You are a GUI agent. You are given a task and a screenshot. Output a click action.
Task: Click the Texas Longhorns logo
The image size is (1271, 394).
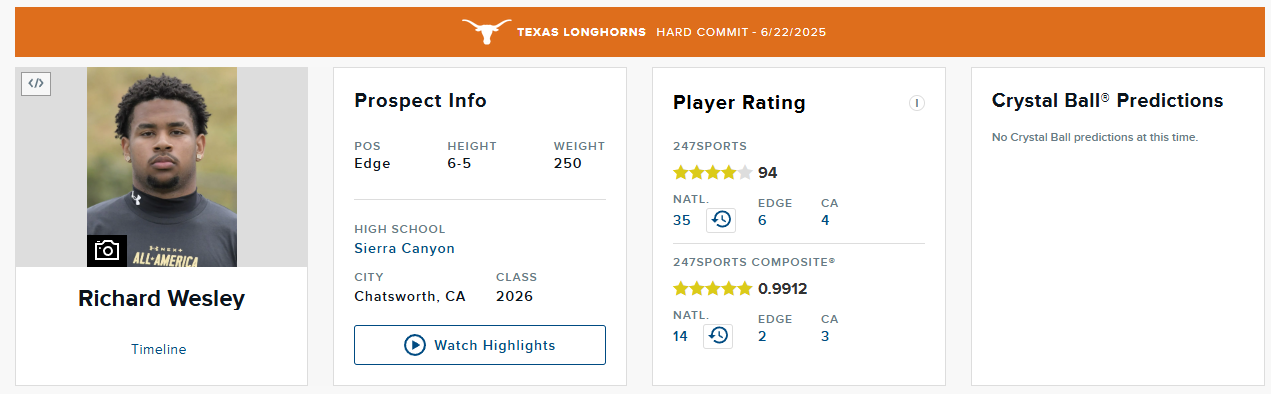[486, 32]
